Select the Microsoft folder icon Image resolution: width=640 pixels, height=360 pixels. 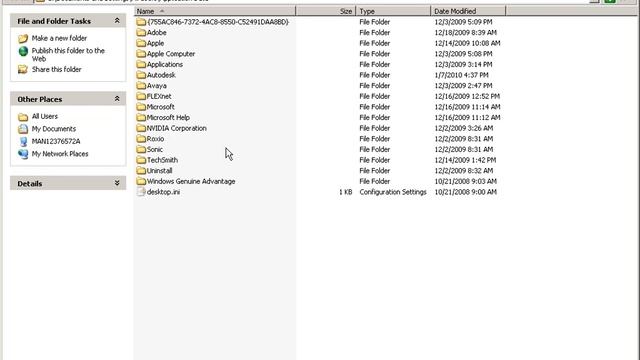click(x=141, y=107)
